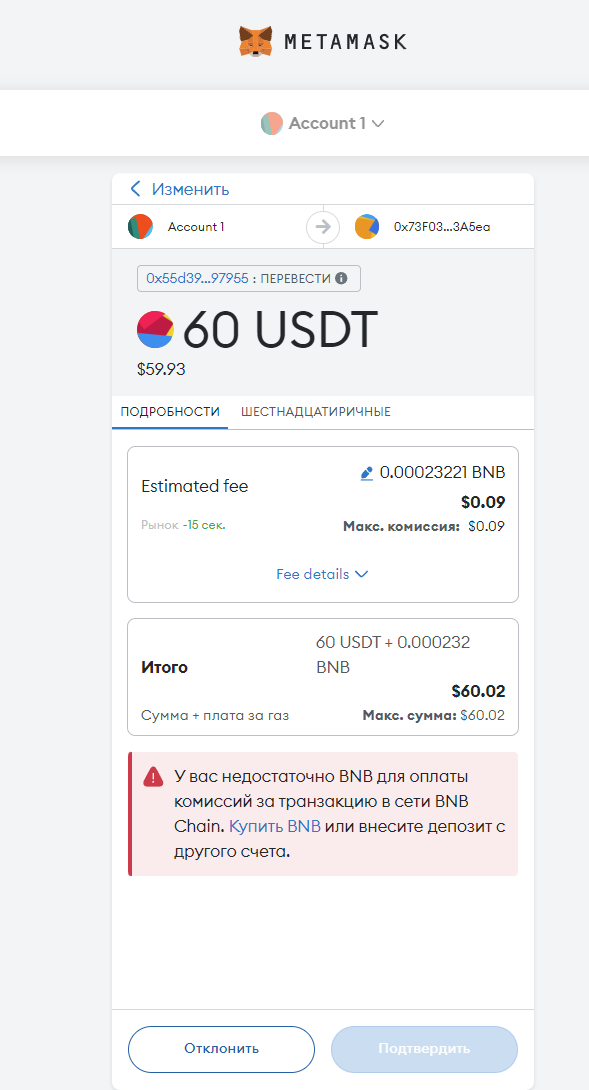Click the MetaMask fox logo
Image resolution: width=589 pixels, height=1090 pixels.
point(256,42)
